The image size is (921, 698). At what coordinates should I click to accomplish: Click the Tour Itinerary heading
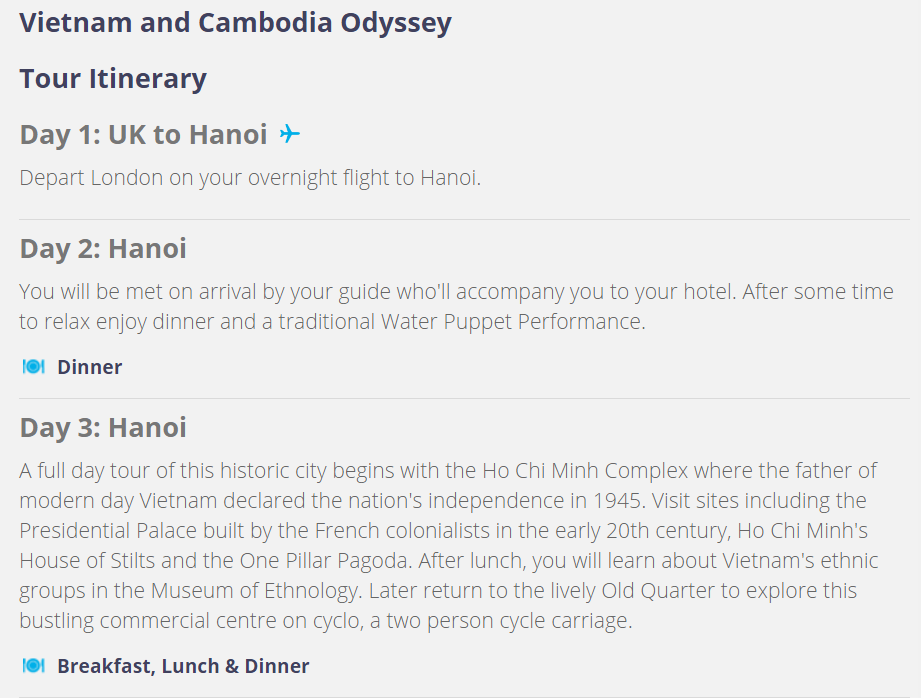coord(113,79)
